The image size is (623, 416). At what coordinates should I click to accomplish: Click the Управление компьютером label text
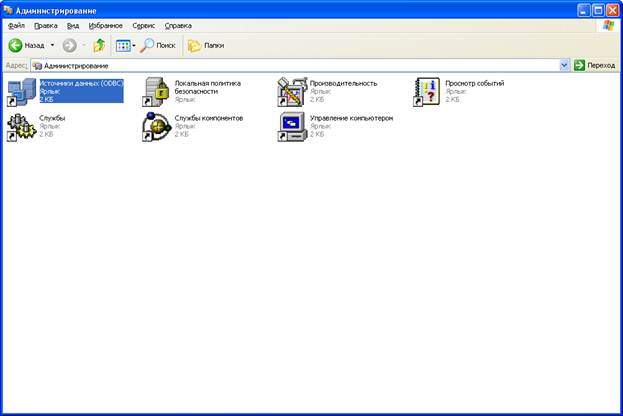[x=351, y=118]
